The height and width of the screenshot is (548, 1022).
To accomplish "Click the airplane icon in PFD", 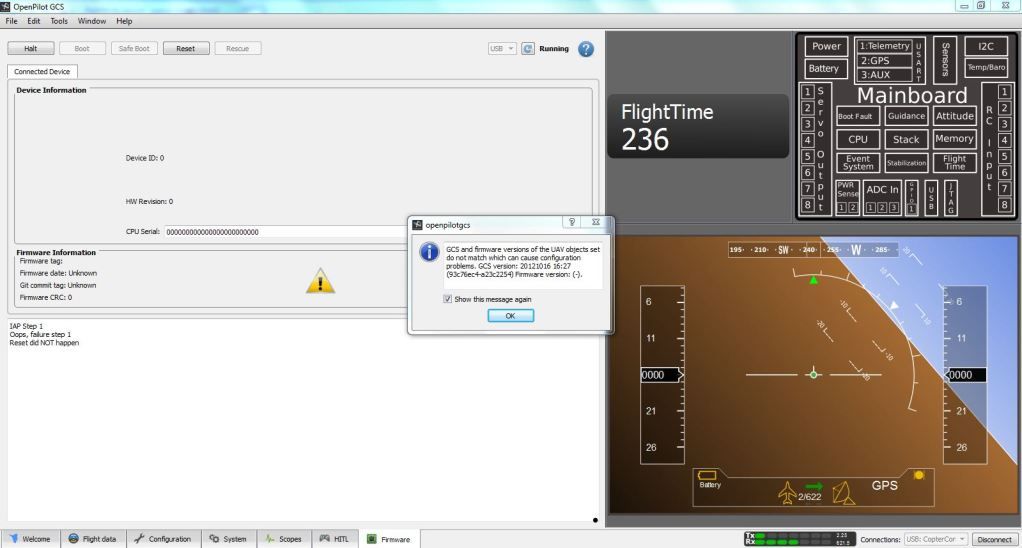I will click(x=787, y=493).
